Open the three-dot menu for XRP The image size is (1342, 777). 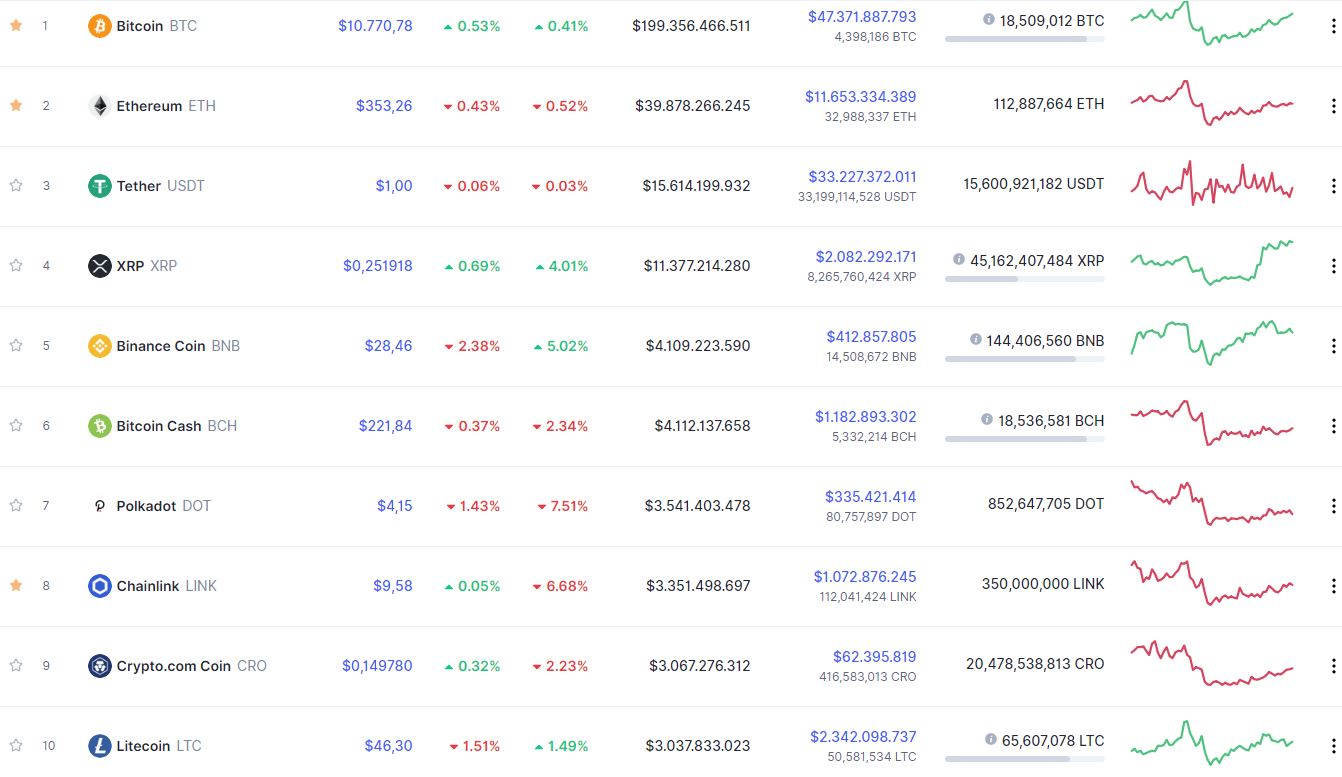(1333, 266)
